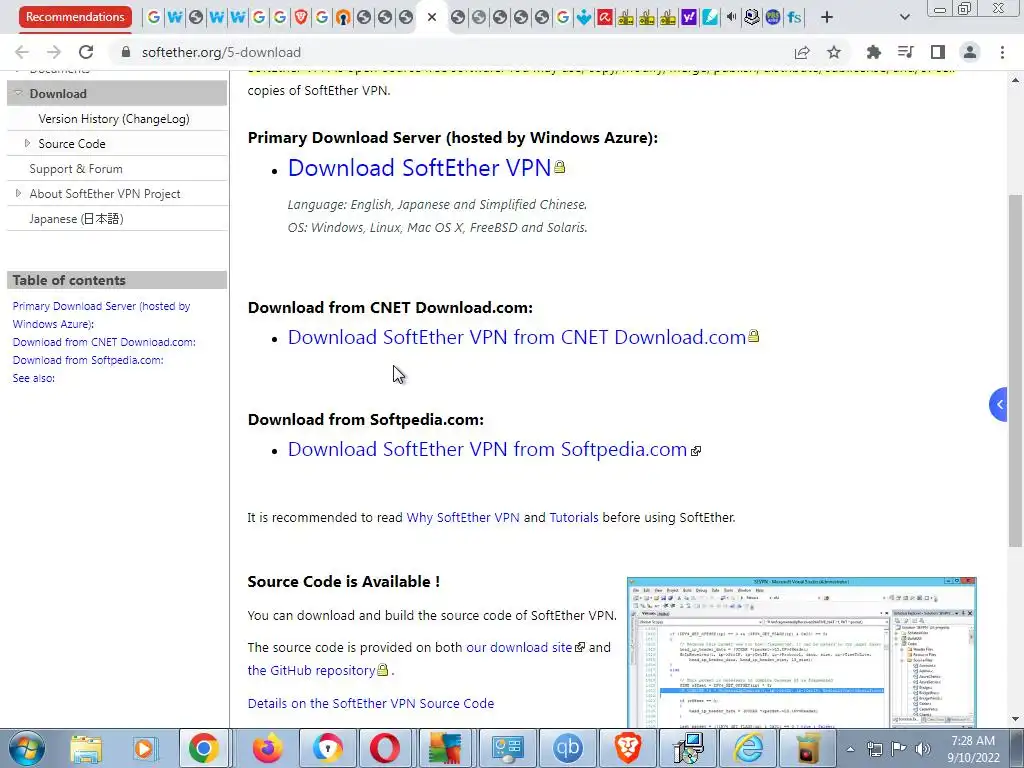This screenshot has width=1024, height=768.
Task: Open About SoftEther VPN Project
Action: pos(104,194)
